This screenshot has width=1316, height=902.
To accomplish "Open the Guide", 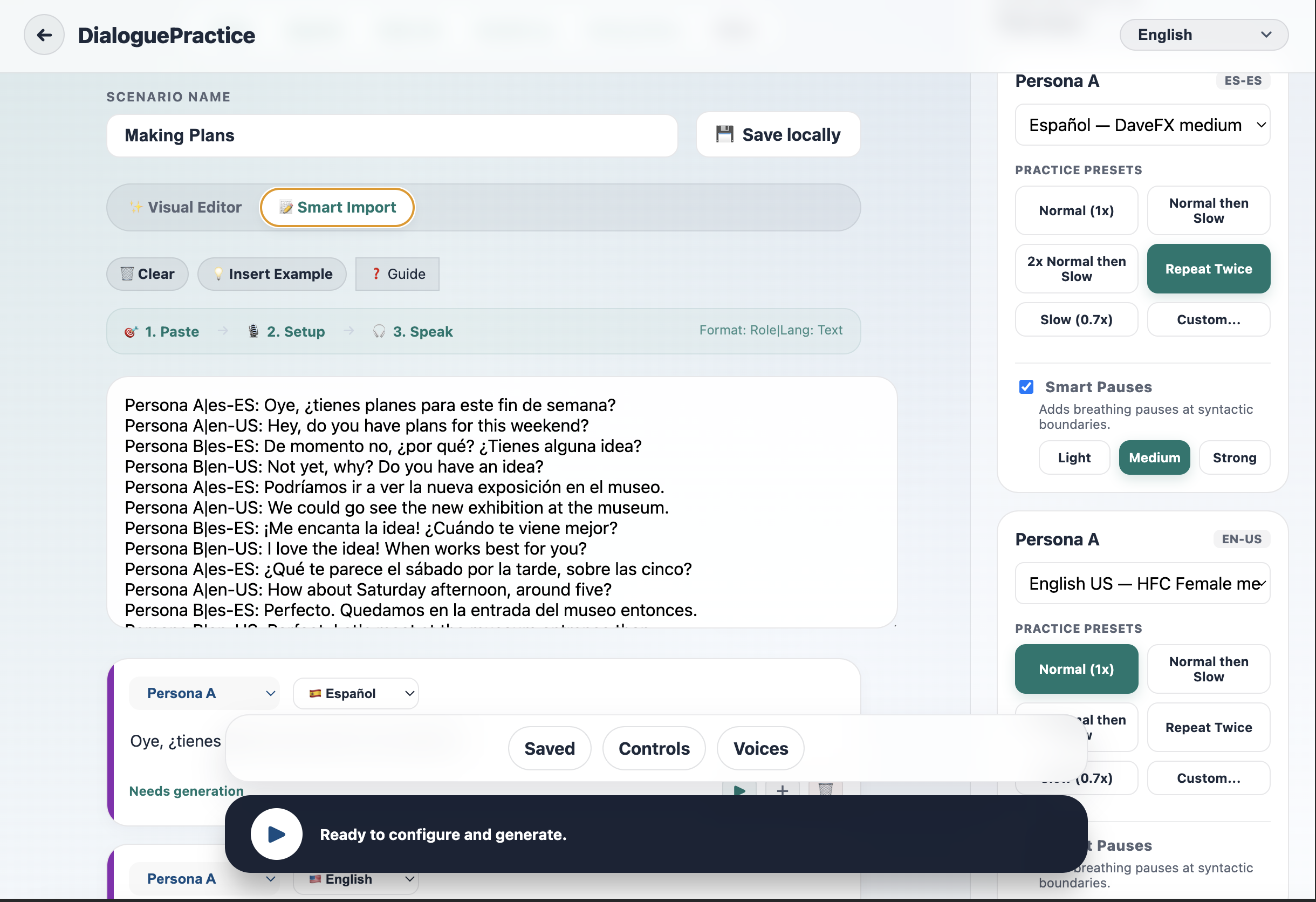I will click(x=397, y=274).
